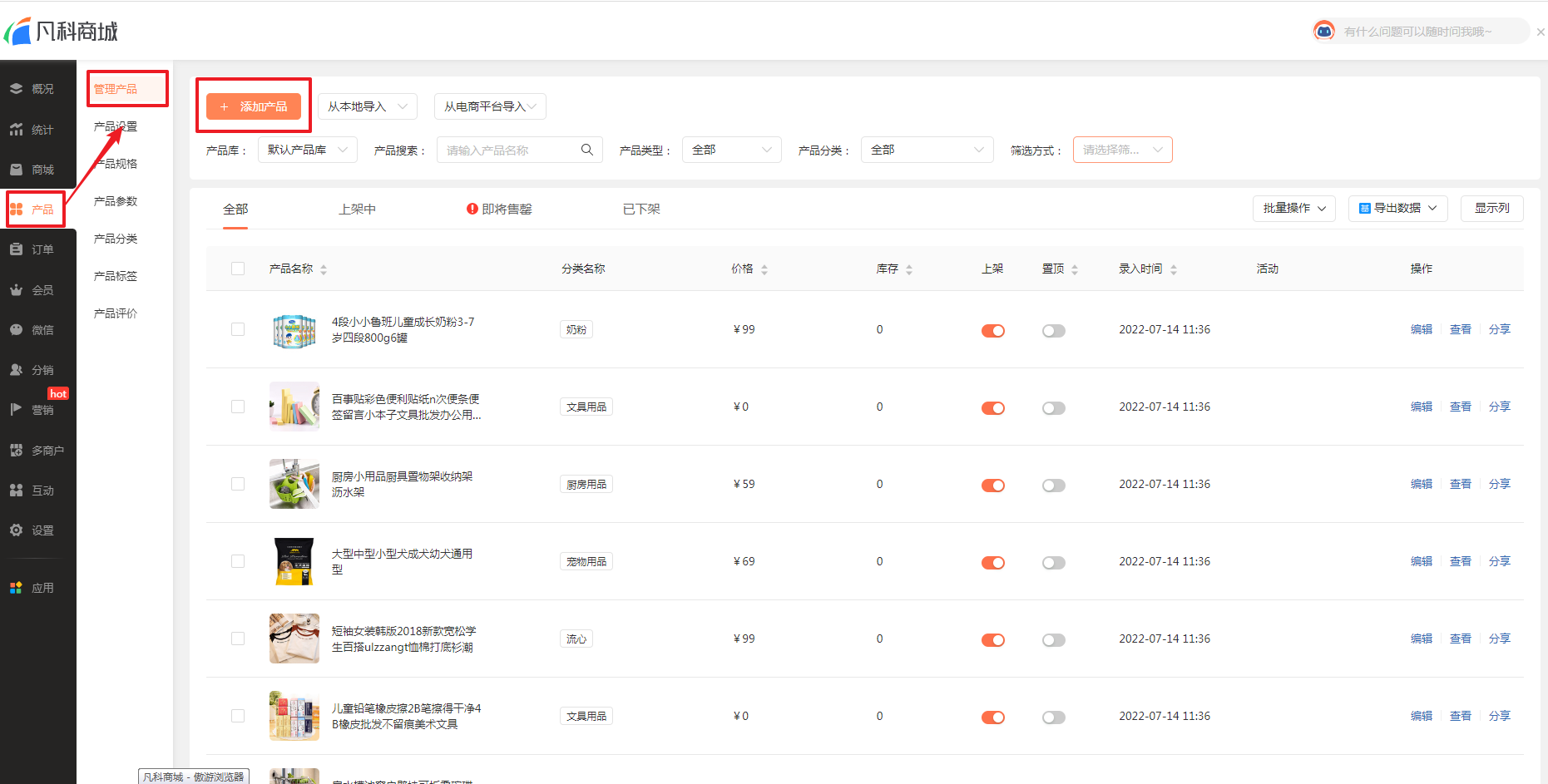Expand the 从本地导入 dropdown
The image size is (1548, 784).
(x=367, y=106)
